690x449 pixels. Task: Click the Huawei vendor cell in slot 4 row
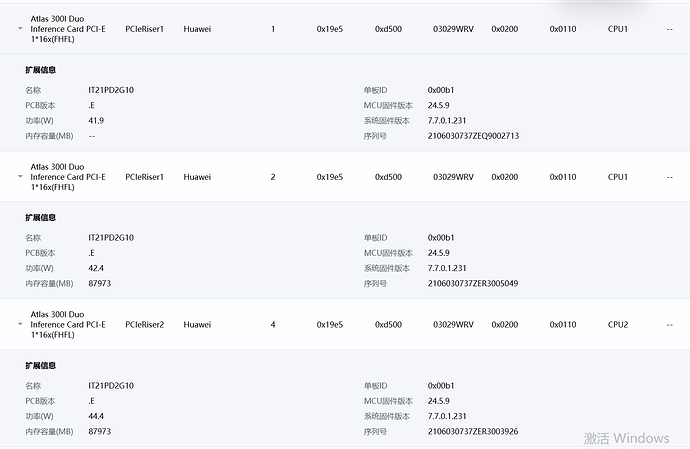[x=197, y=325]
